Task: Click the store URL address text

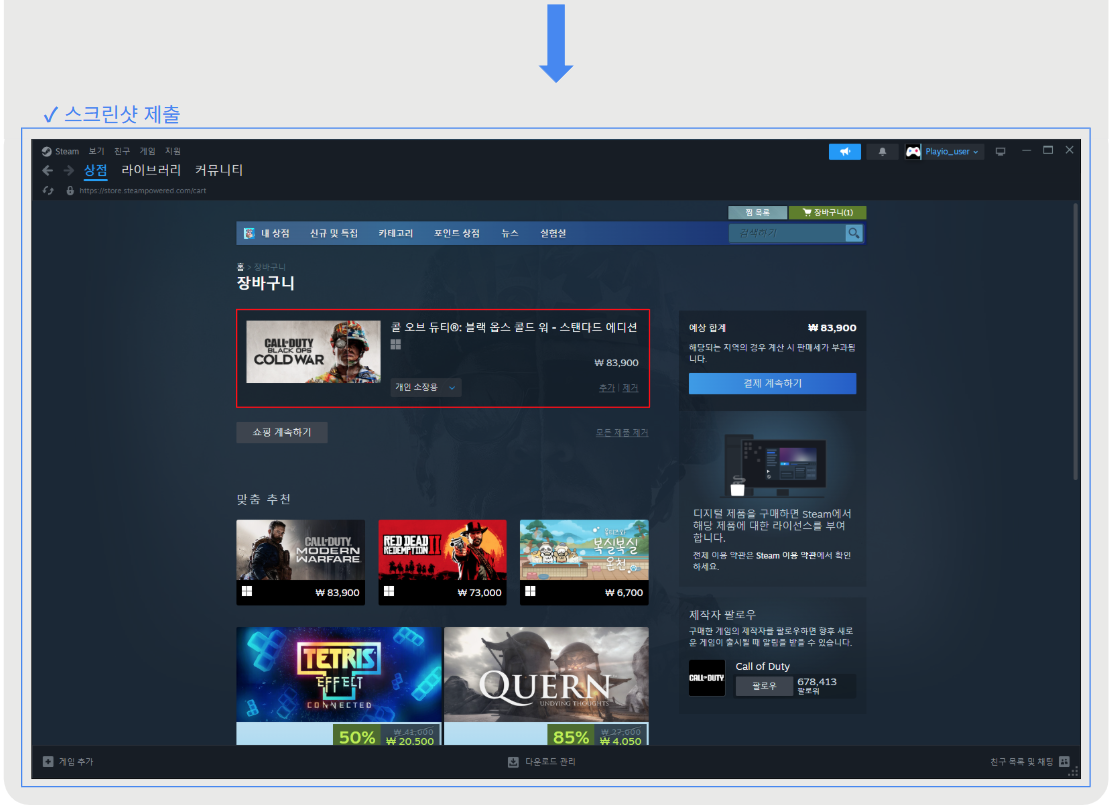Action: point(143,190)
